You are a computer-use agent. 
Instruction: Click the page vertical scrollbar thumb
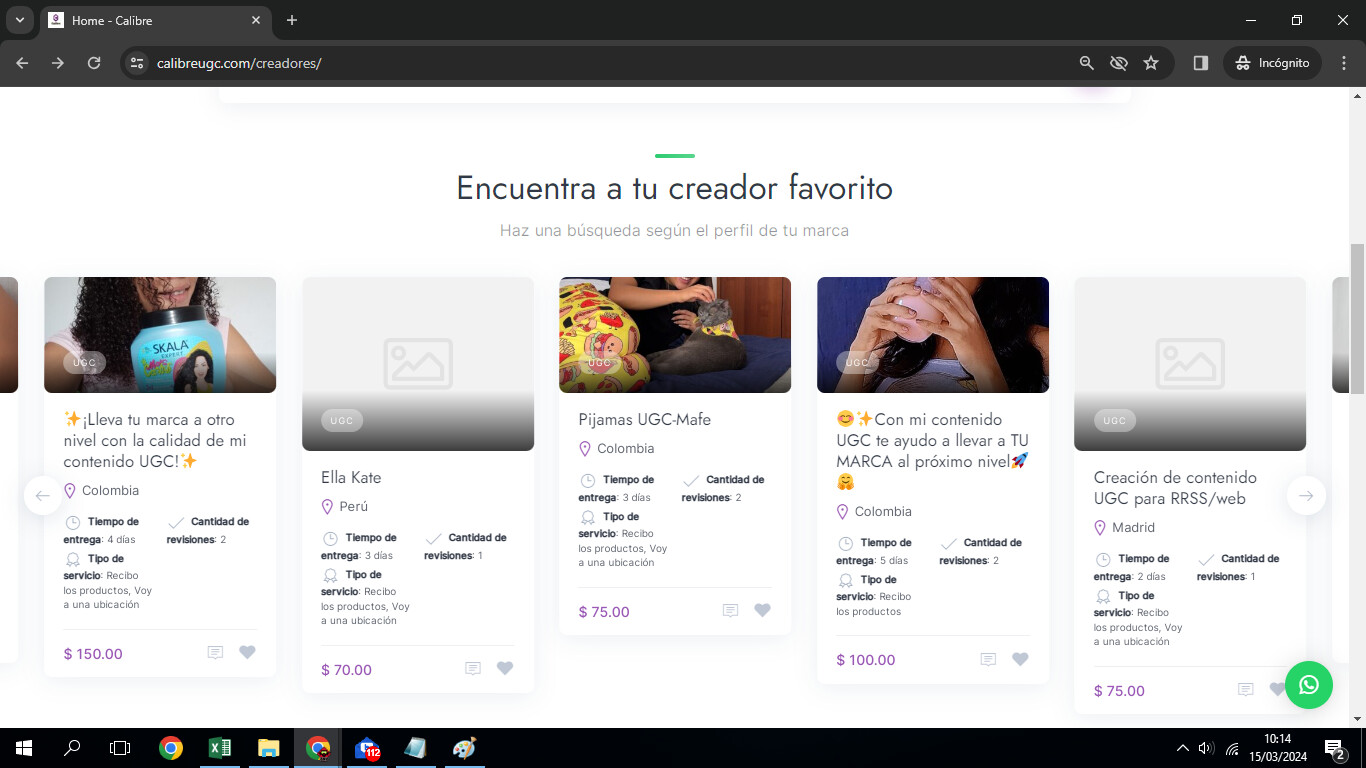(x=1357, y=318)
